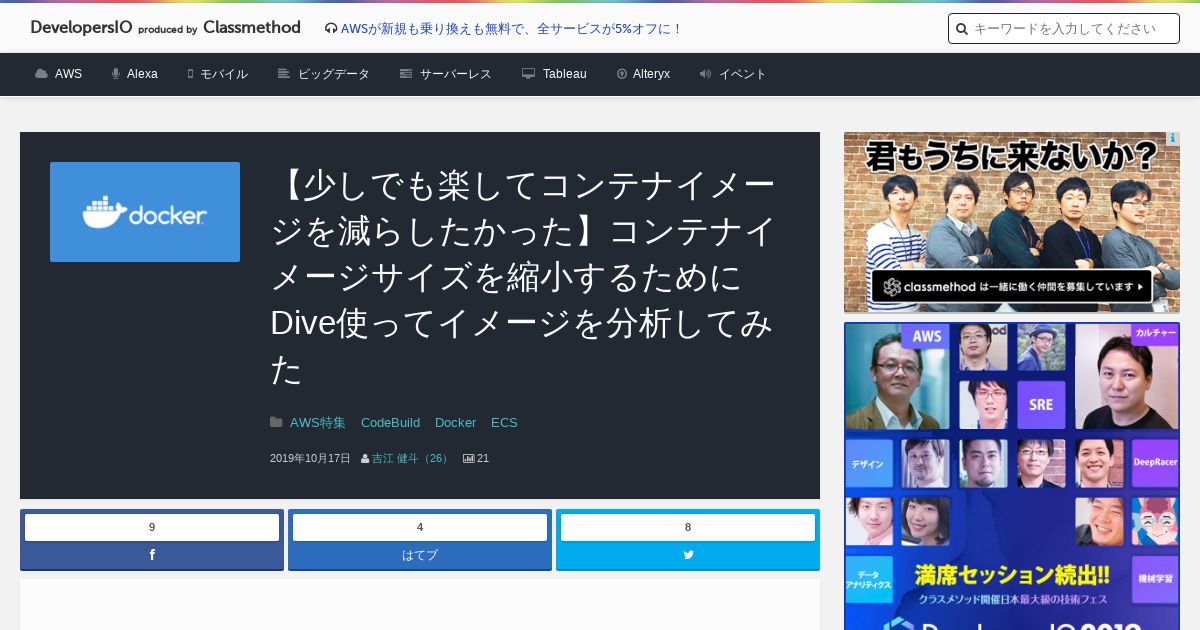Image resolution: width=1200 pixels, height=630 pixels.
Task: Open the CodeBuild category tag
Action: pyautogui.click(x=390, y=423)
